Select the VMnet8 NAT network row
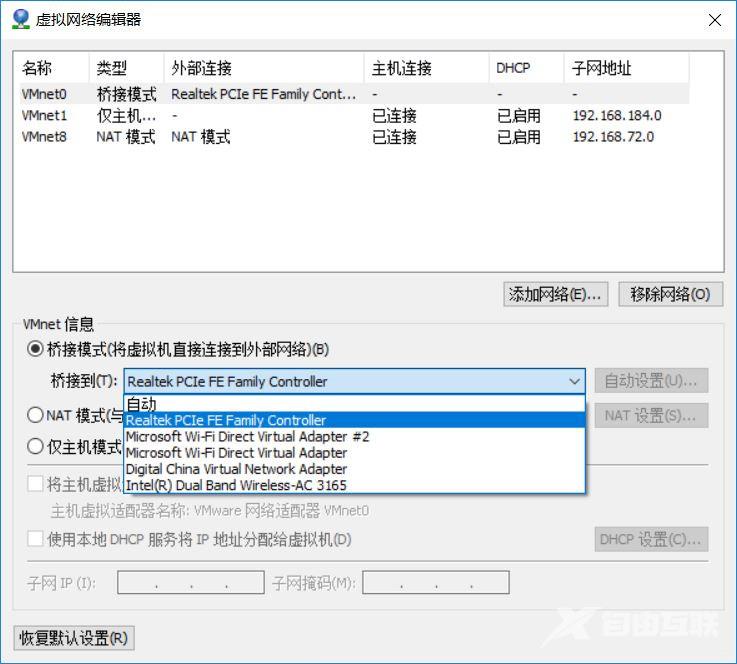Screen dimensions: 737x664 click(45, 136)
